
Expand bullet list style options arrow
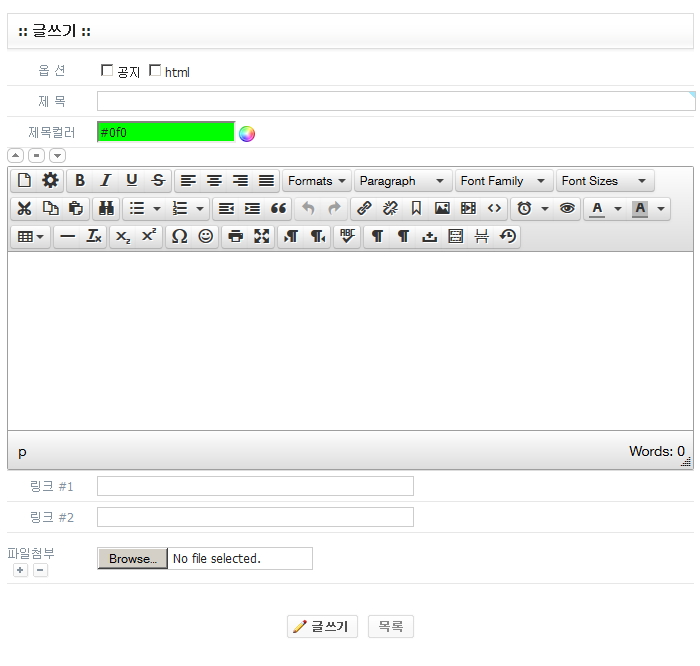point(157,208)
